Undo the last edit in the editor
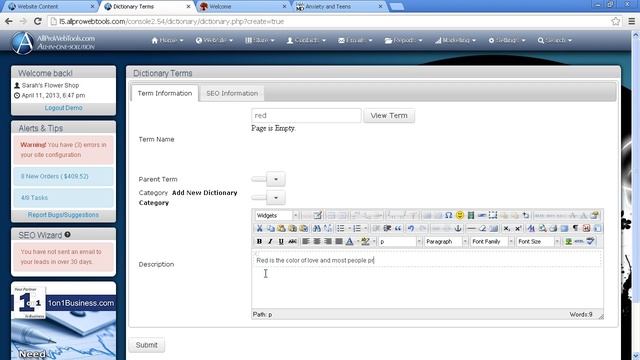The height and width of the screenshot is (360, 640). (x=411, y=228)
